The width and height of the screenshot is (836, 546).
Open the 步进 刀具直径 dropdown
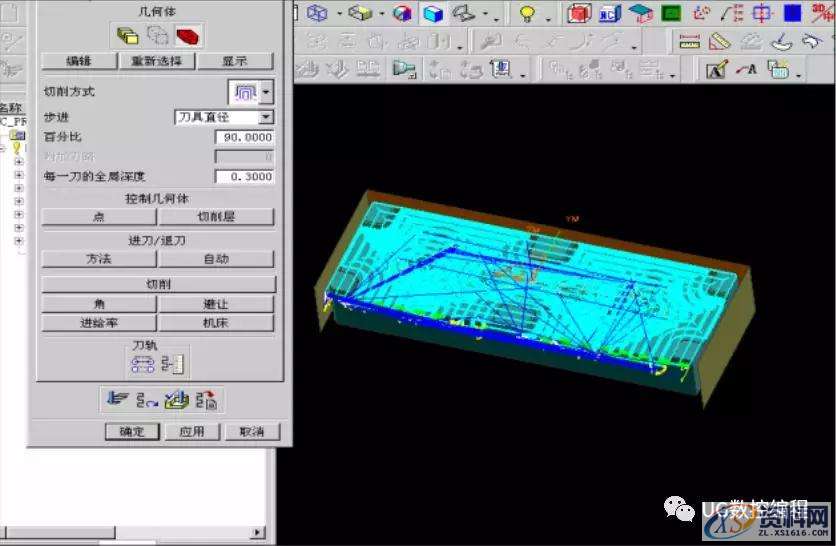pos(266,118)
